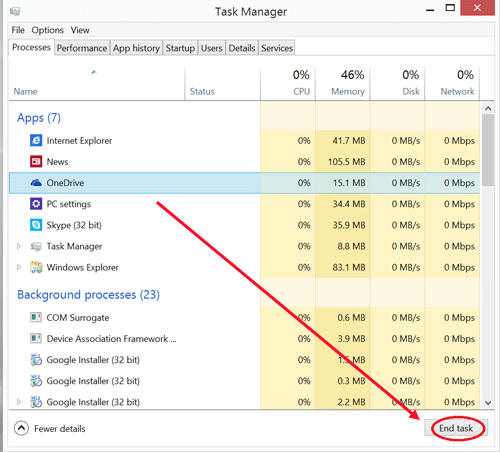Click the 34.4 MB memory value
This screenshot has height=452, width=500.
[x=349, y=204]
